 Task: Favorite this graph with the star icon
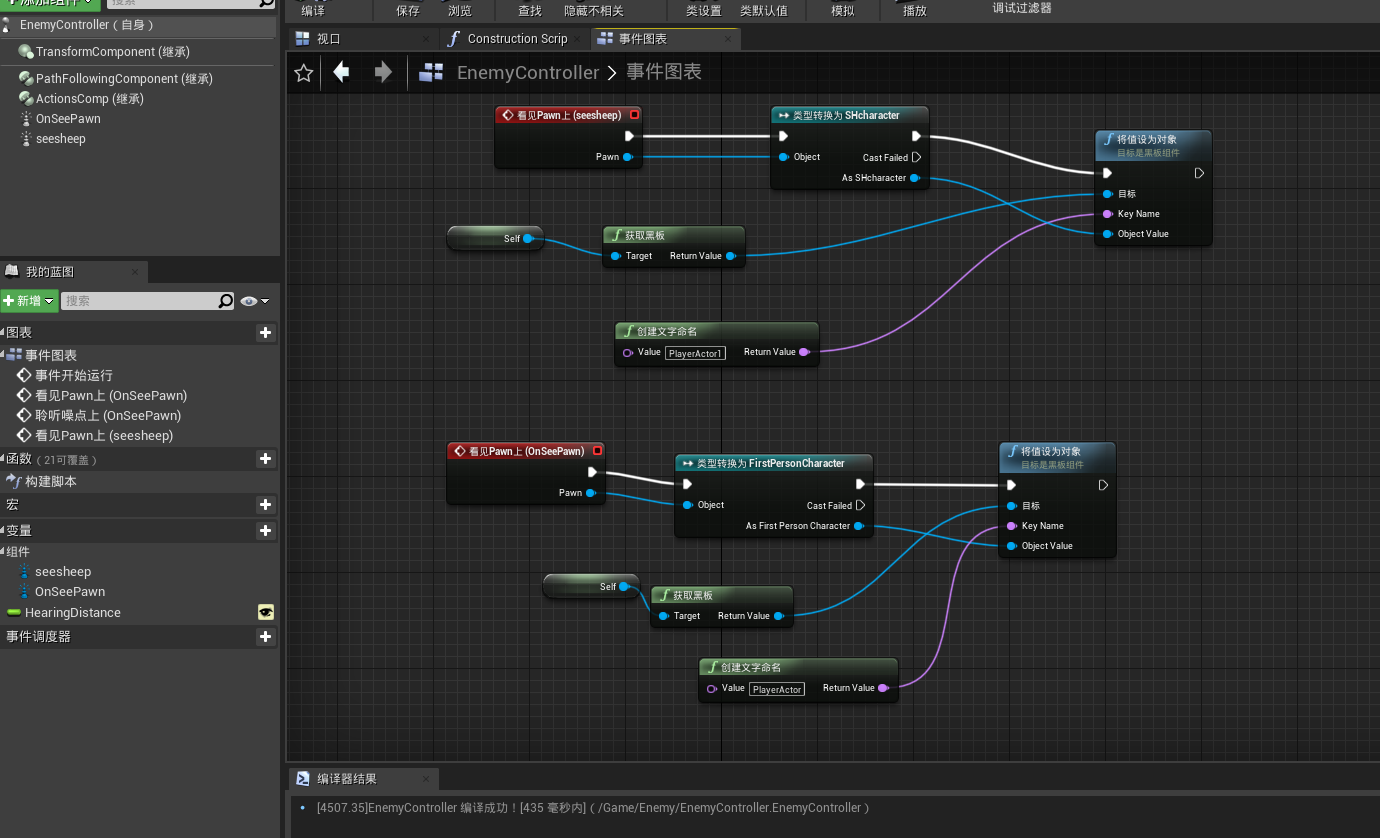pyautogui.click(x=304, y=73)
